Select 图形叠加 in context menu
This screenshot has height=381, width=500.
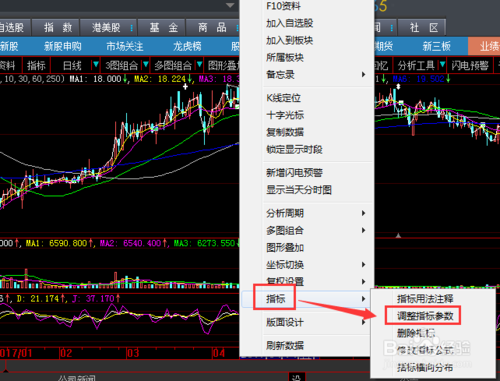(285, 247)
